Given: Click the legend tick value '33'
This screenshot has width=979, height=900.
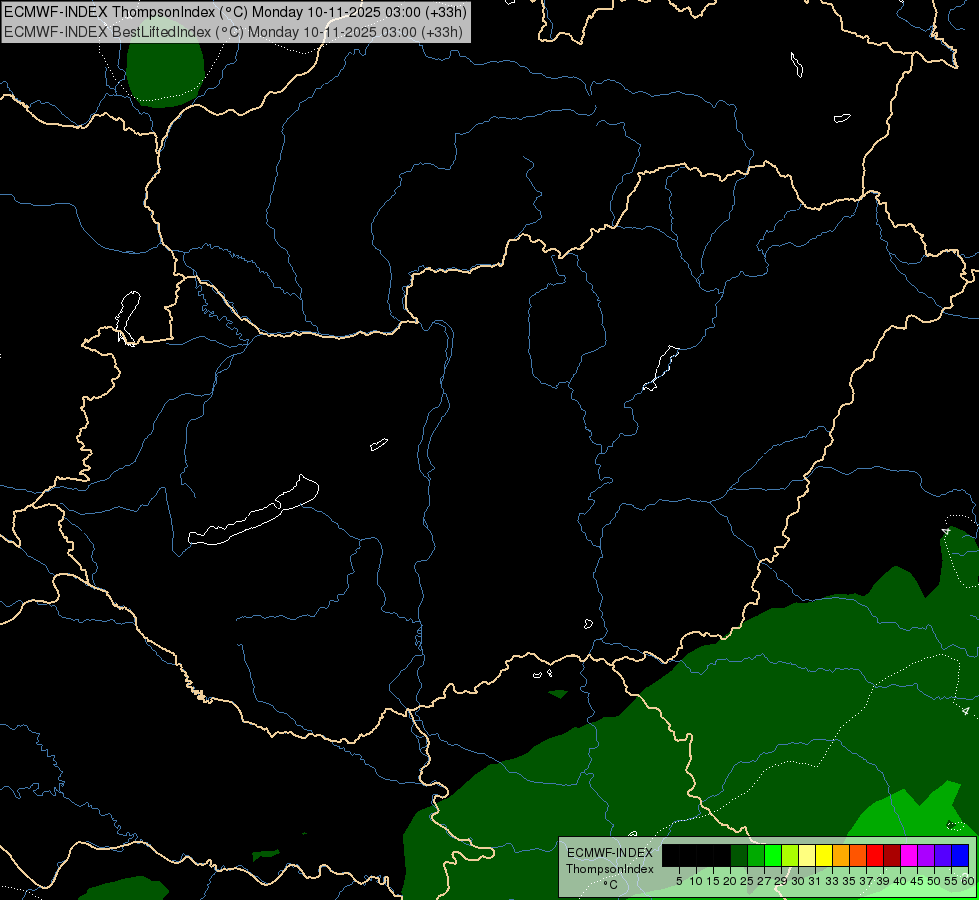Looking at the screenshot, I should coord(832,881).
